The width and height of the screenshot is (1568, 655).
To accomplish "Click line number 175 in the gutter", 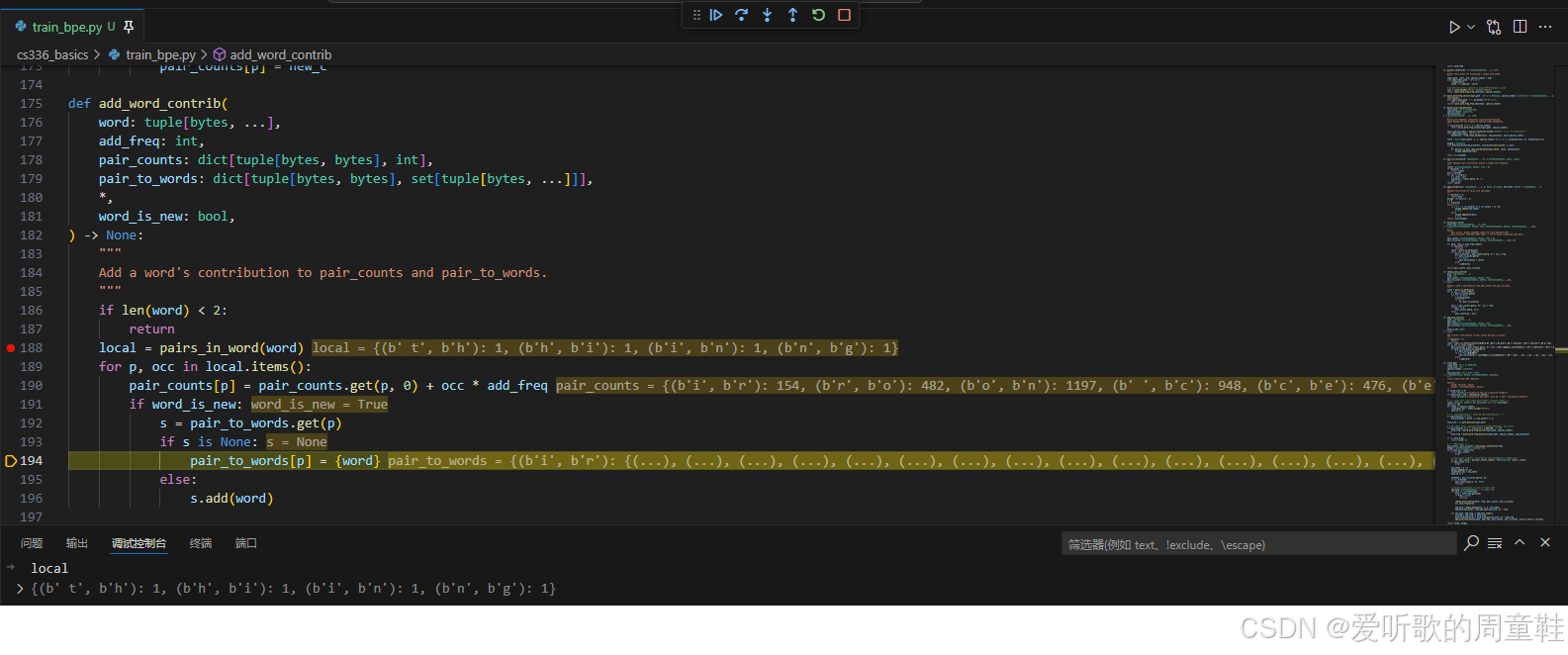I will coord(31,104).
